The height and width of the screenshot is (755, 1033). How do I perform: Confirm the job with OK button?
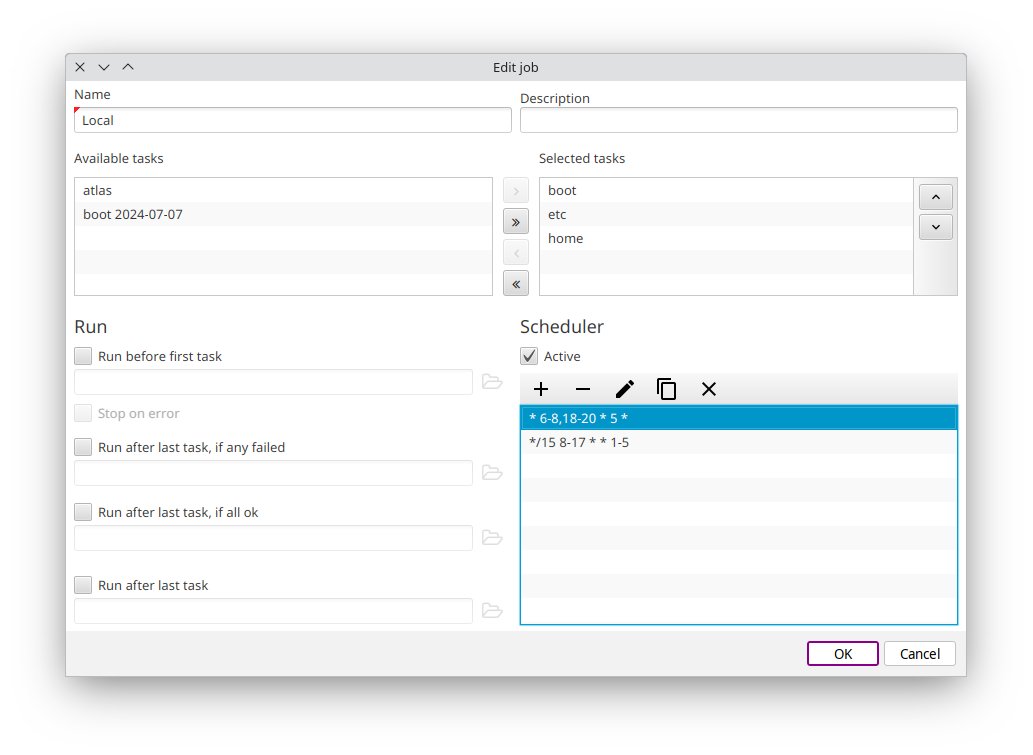pos(843,654)
